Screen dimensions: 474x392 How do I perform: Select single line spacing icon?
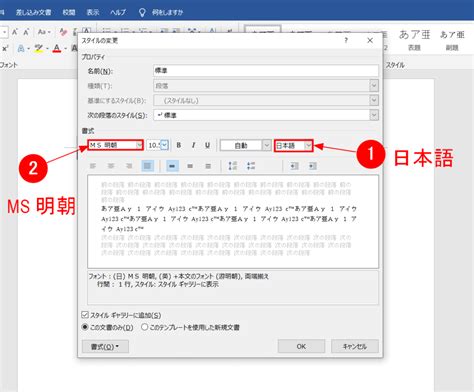point(172,166)
